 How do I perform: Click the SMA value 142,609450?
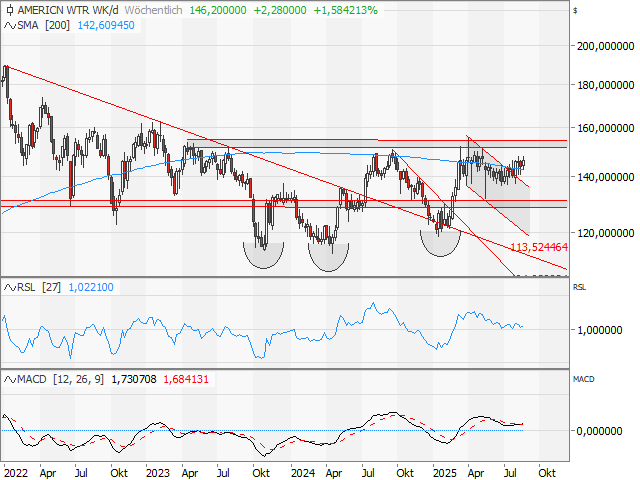click(106, 25)
